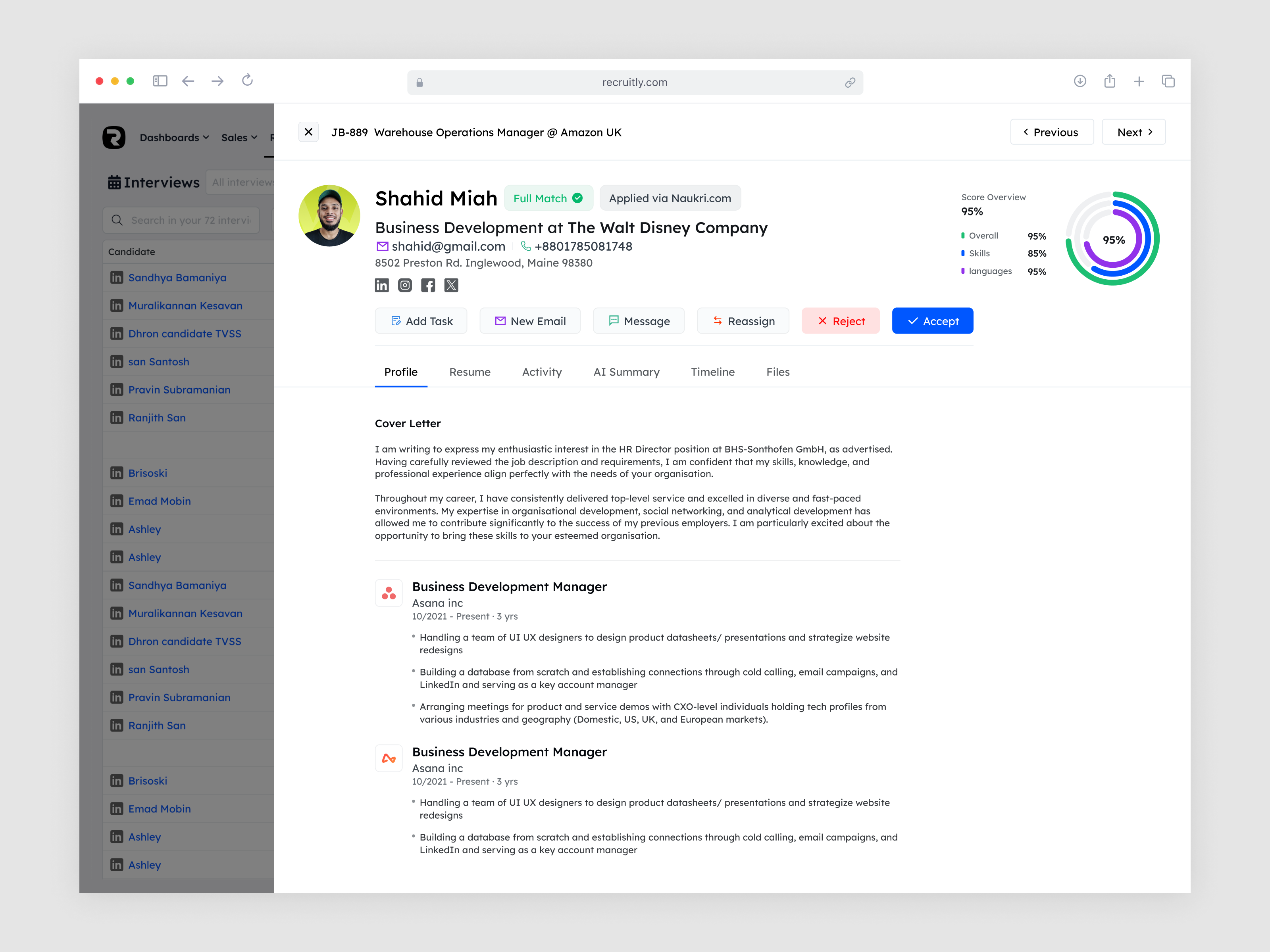The height and width of the screenshot is (952, 1270).
Task: Click the Recruitly logo in the sidebar
Action: [x=114, y=138]
